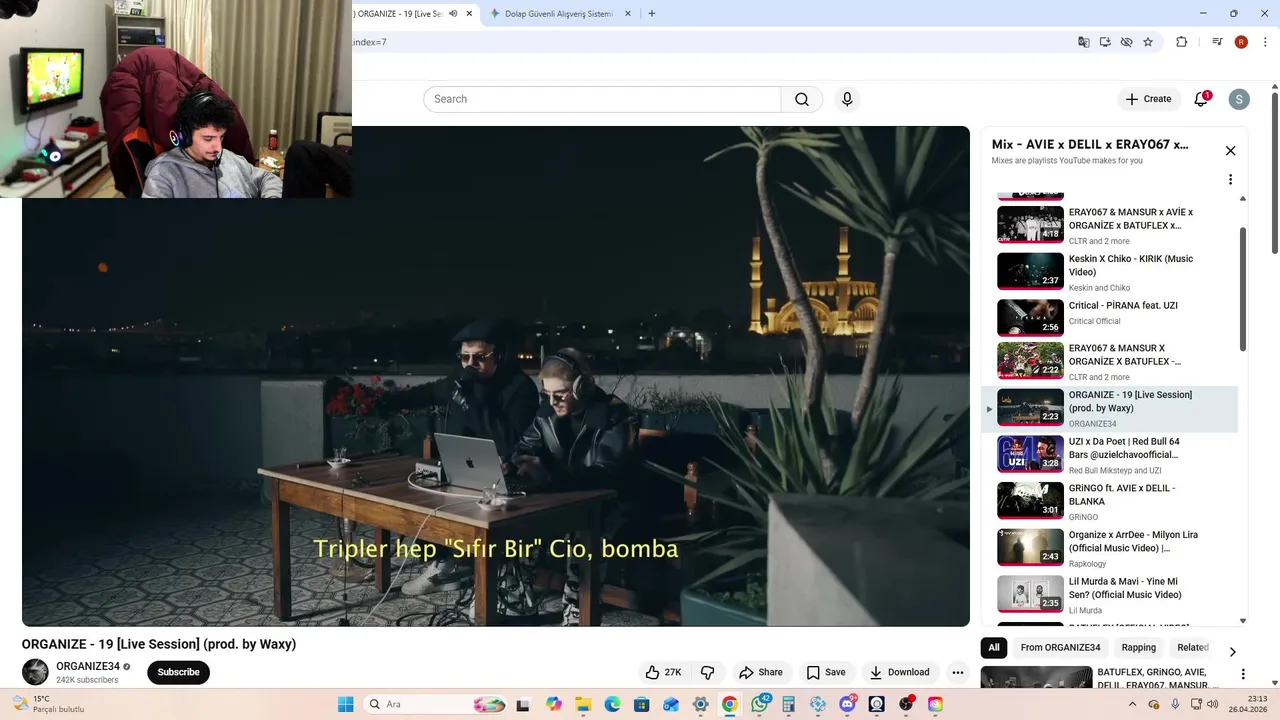Open the Windows Start menu
Screen dimensions: 1280x720
tap(345, 704)
